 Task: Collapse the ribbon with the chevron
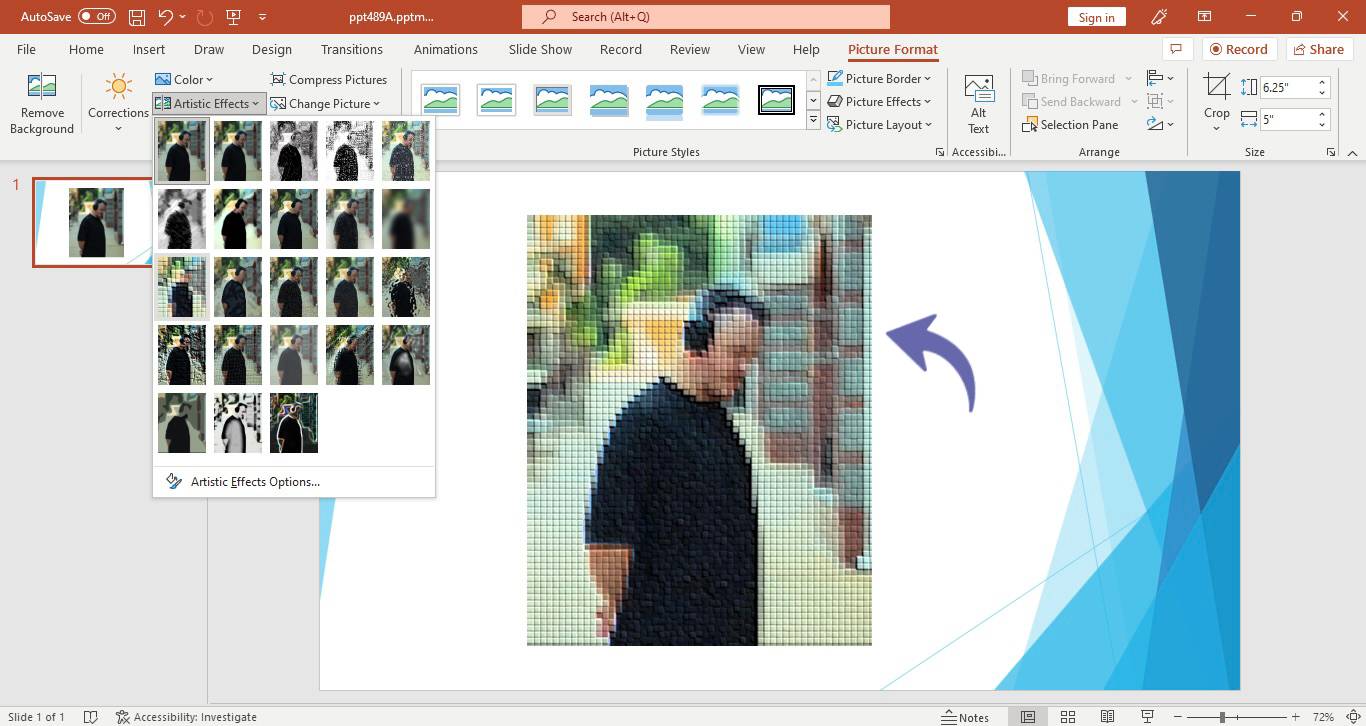1352,152
